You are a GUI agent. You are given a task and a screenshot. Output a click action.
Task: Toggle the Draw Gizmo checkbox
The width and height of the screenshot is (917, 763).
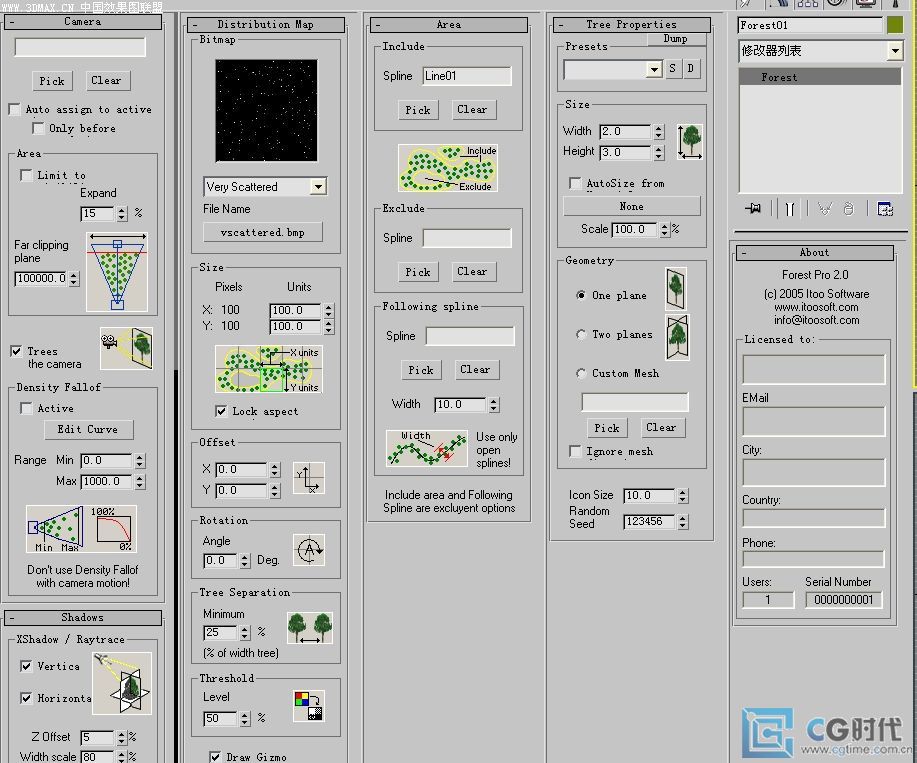tap(215, 757)
